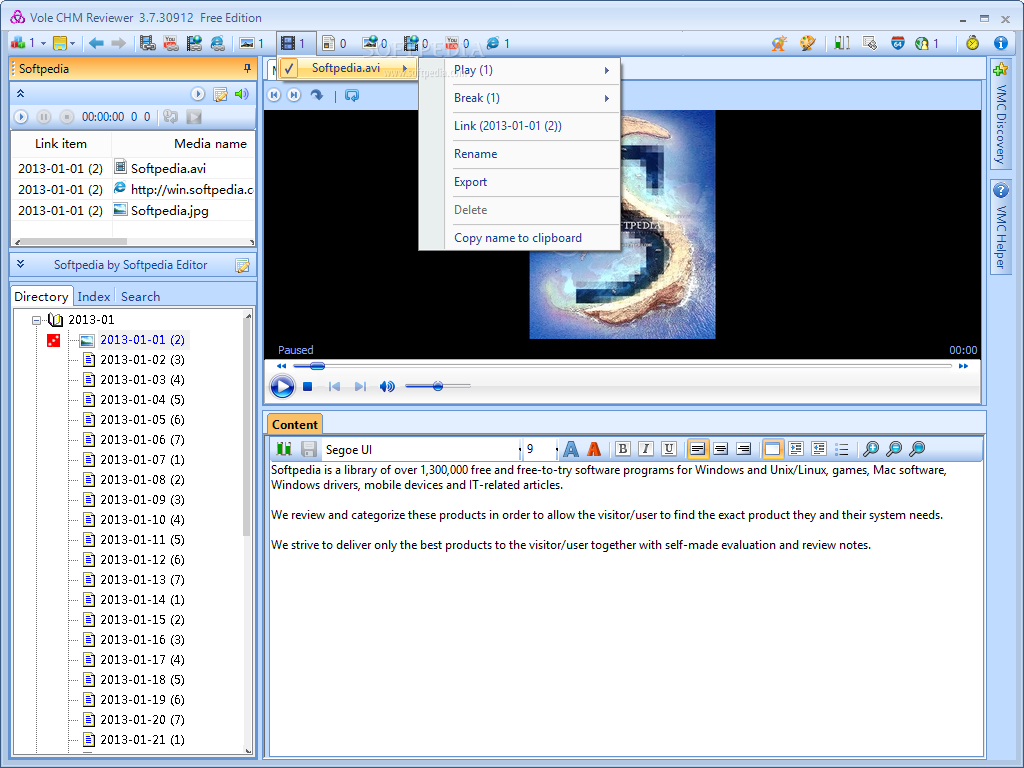Click the large blue play button

coord(282,387)
